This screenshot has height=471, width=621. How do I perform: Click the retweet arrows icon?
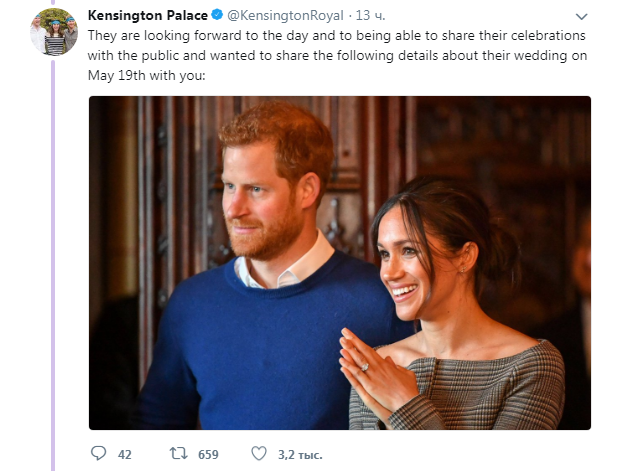178,454
